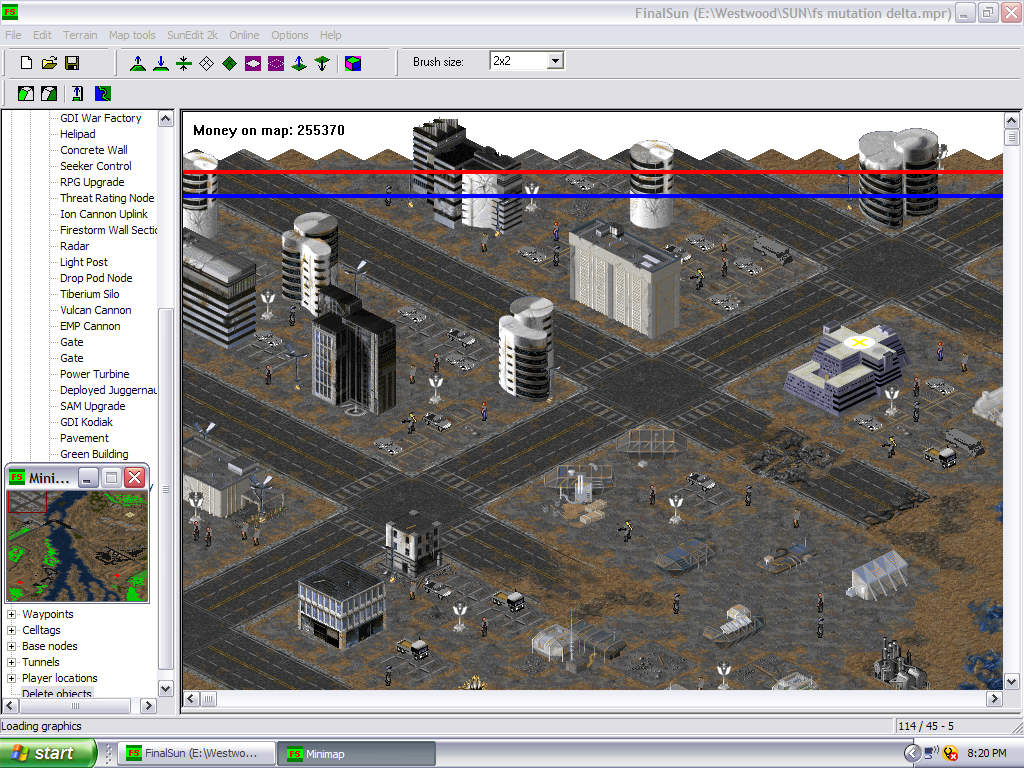Image resolution: width=1024 pixels, height=768 pixels.
Task: Click map view horizontal scroll right arrow
Action: pyautogui.click(x=994, y=699)
